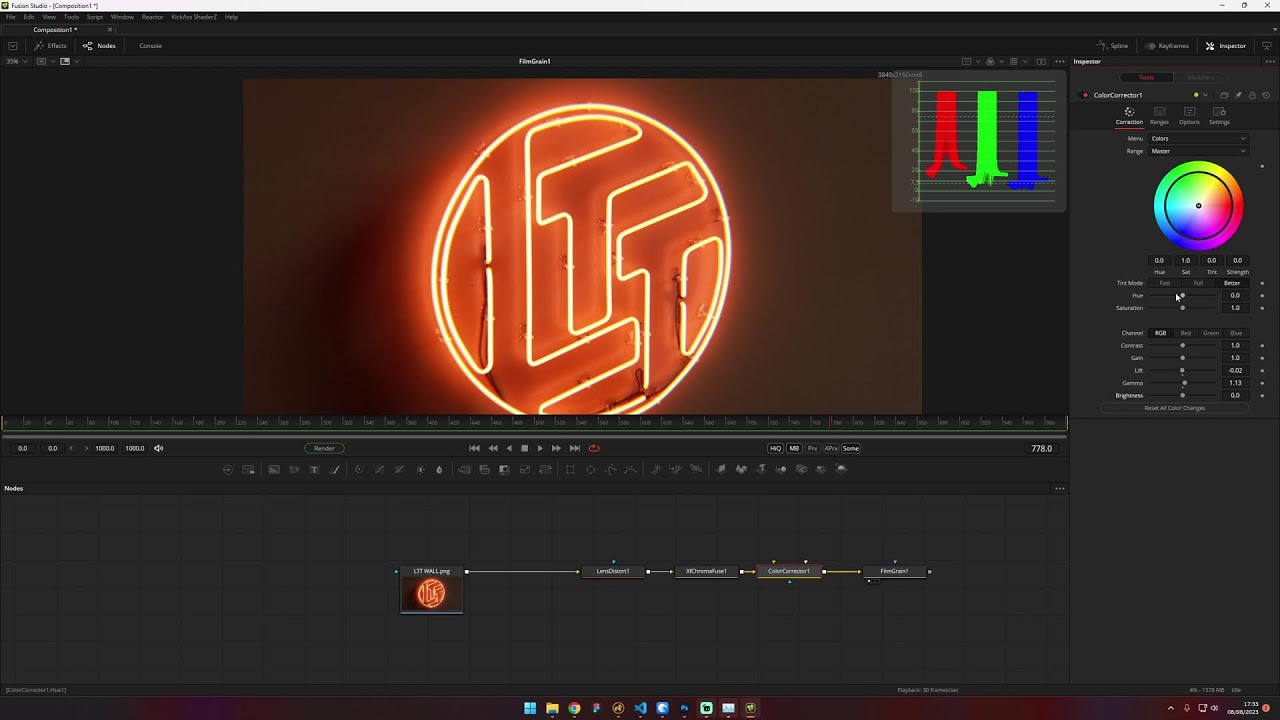Select the Rectangle mask tool in toolbar
The width and height of the screenshot is (1280, 720).
pos(570,470)
